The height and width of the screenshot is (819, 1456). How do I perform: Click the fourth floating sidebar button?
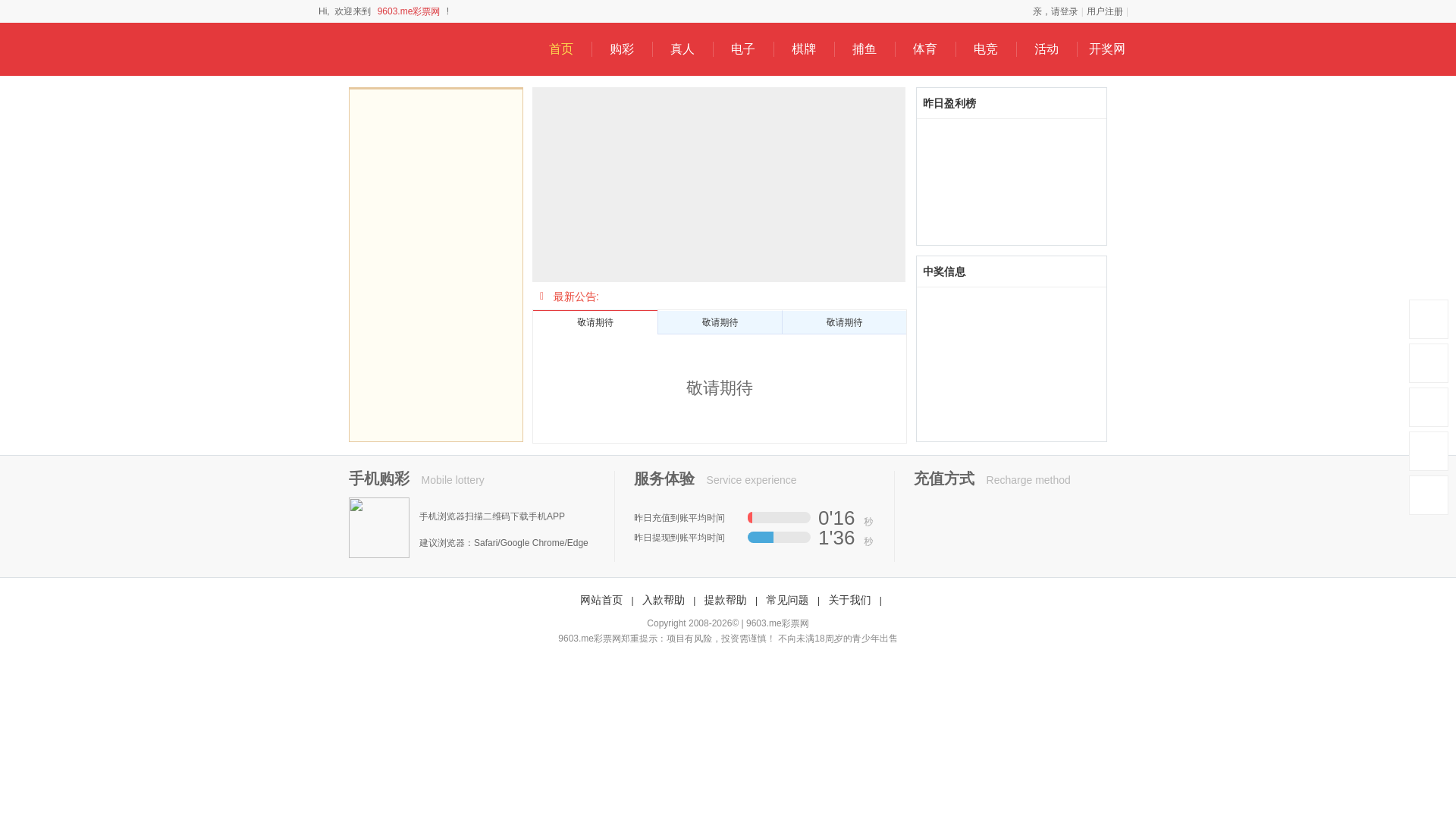(1429, 451)
